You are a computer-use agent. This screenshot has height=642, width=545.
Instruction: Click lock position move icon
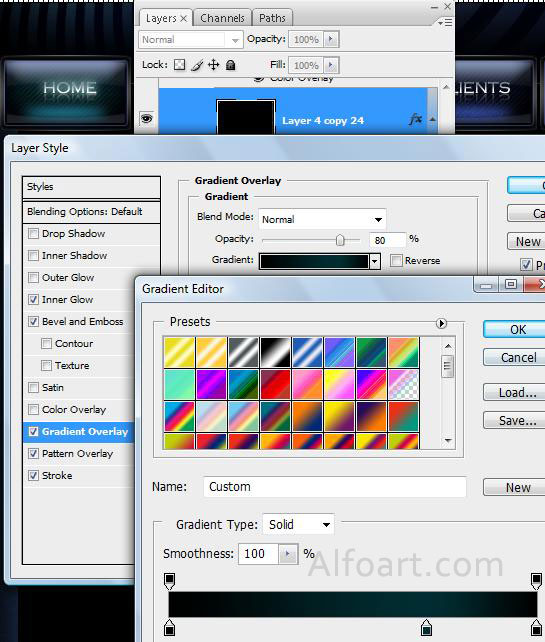click(213, 65)
